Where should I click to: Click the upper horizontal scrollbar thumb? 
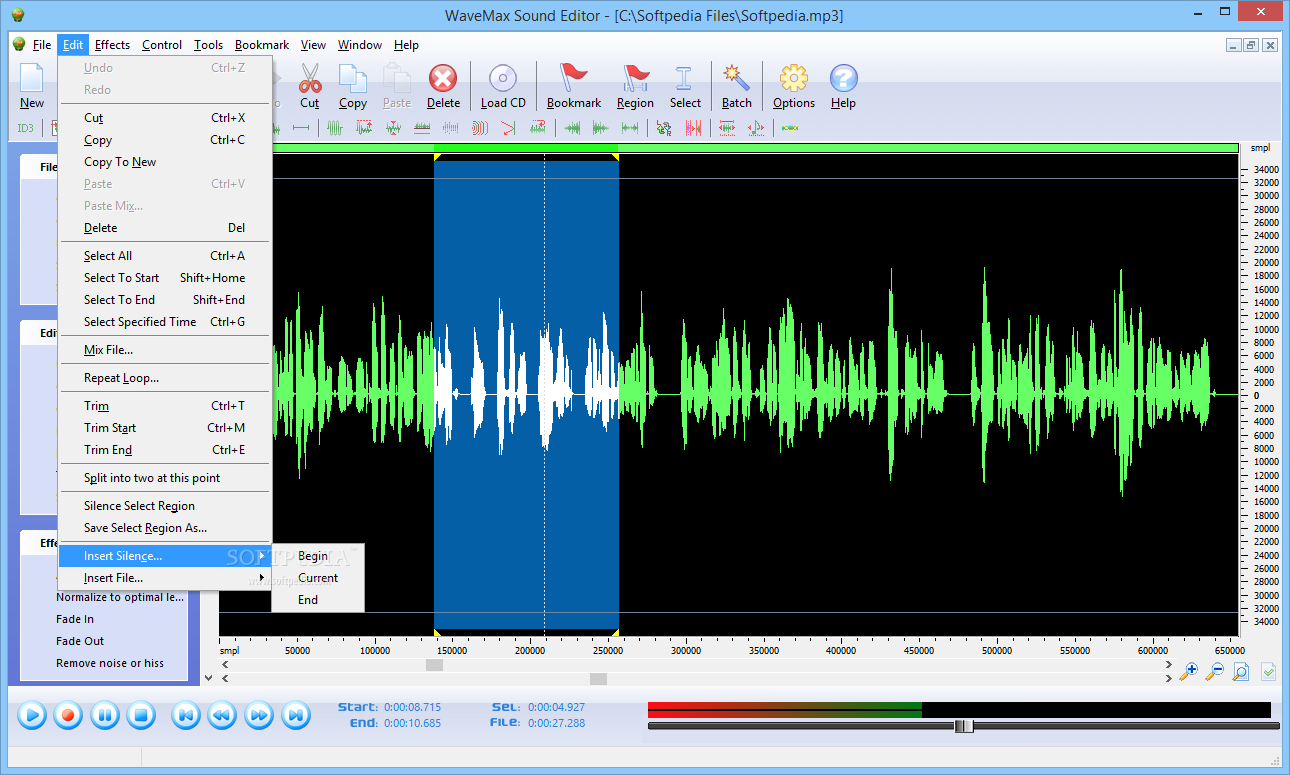coord(434,664)
